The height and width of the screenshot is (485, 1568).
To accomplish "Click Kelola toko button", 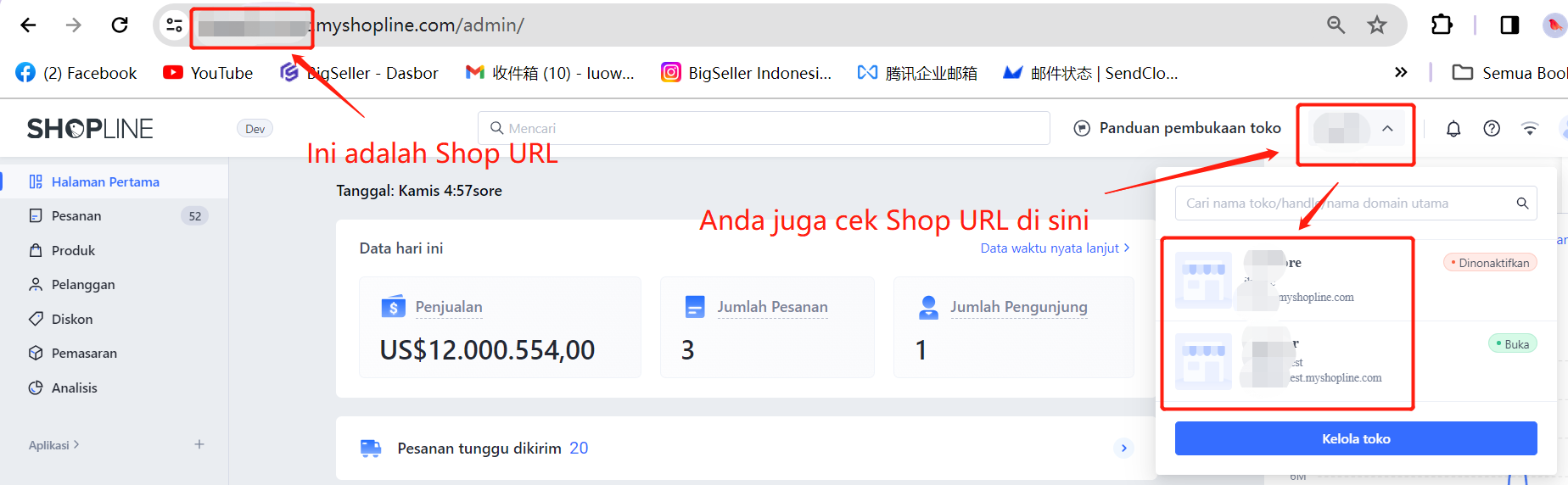I will click(x=1356, y=438).
